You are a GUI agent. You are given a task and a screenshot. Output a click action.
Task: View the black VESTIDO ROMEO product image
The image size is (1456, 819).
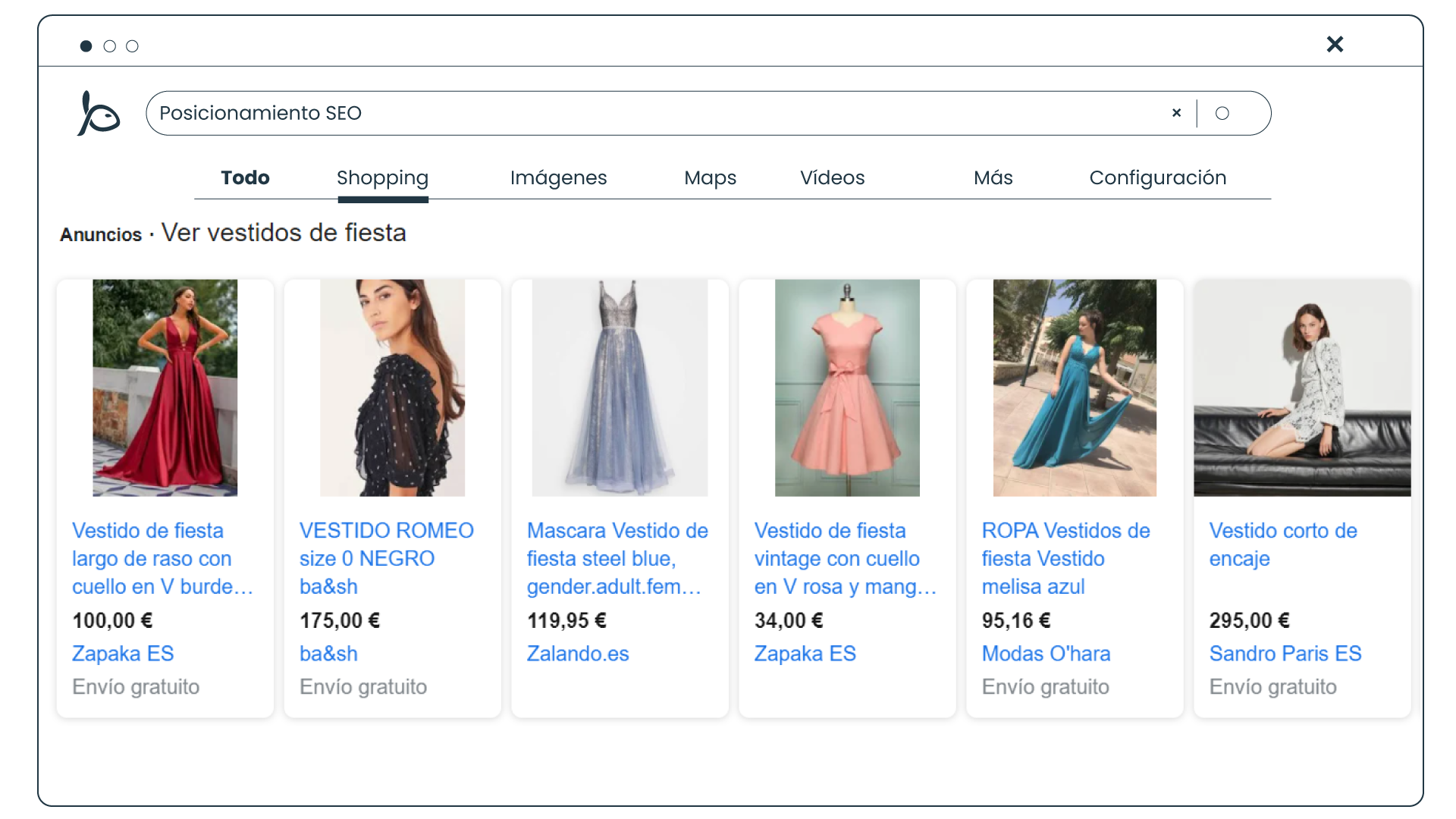coord(392,388)
